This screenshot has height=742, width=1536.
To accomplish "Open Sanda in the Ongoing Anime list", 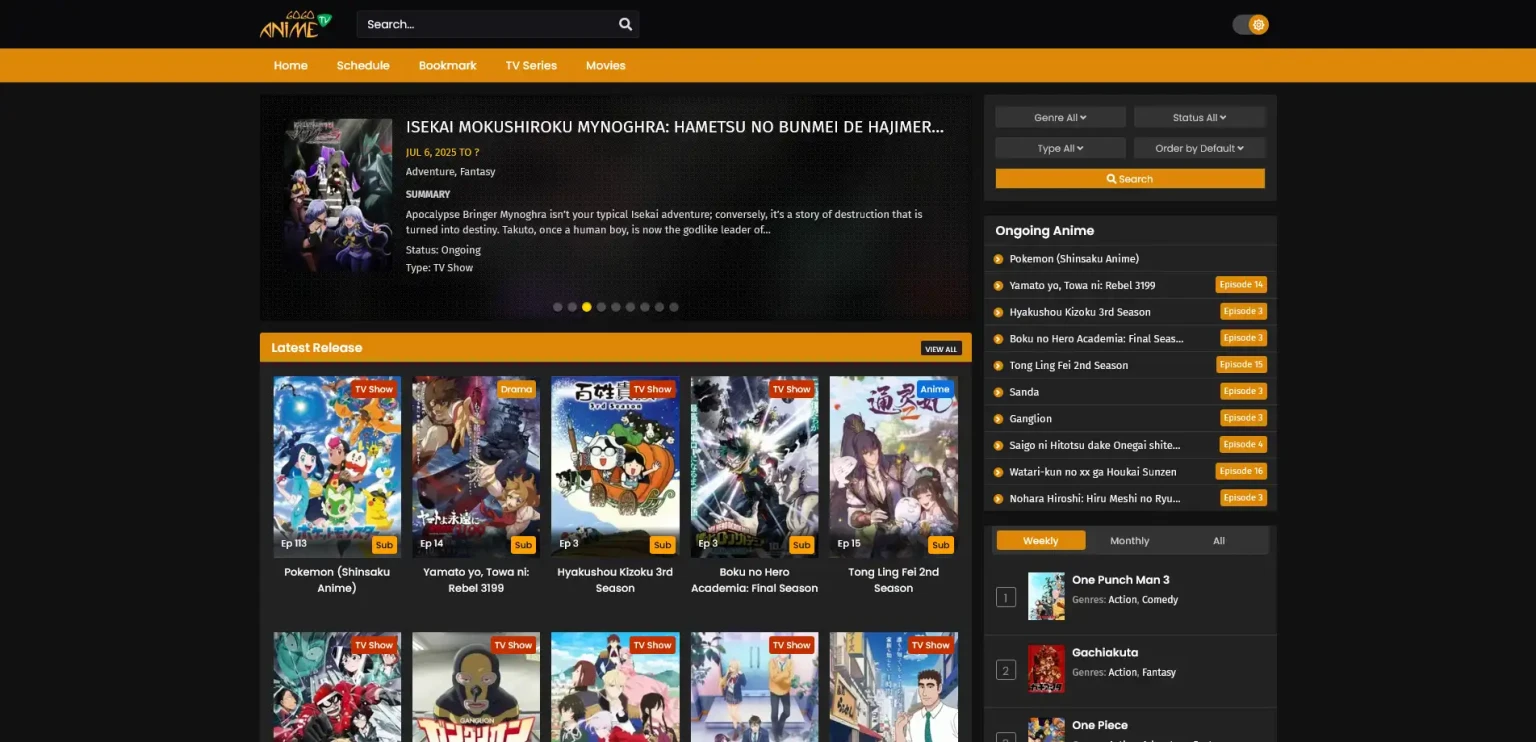I will pos(1024,392).
